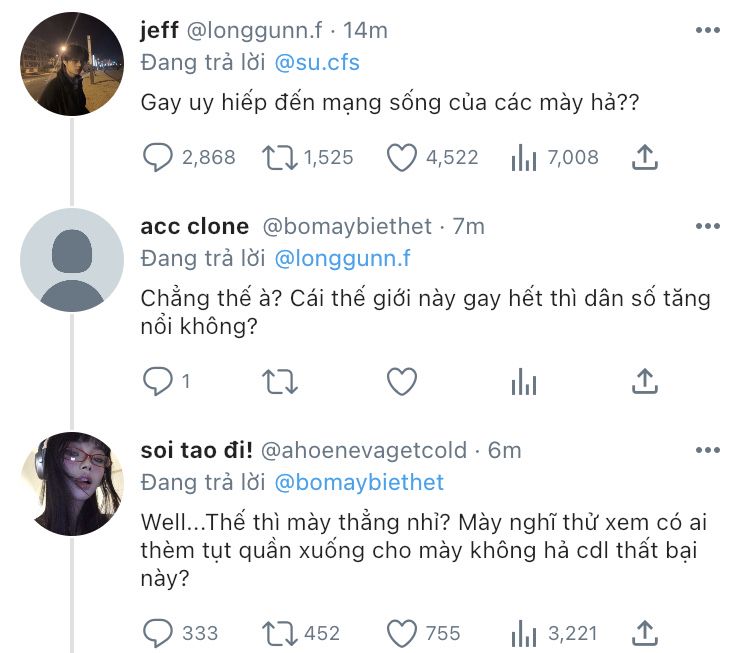
Task: Like the tweet by soi tao đi!
Action: pyautogui.click(x=401, y=633)
